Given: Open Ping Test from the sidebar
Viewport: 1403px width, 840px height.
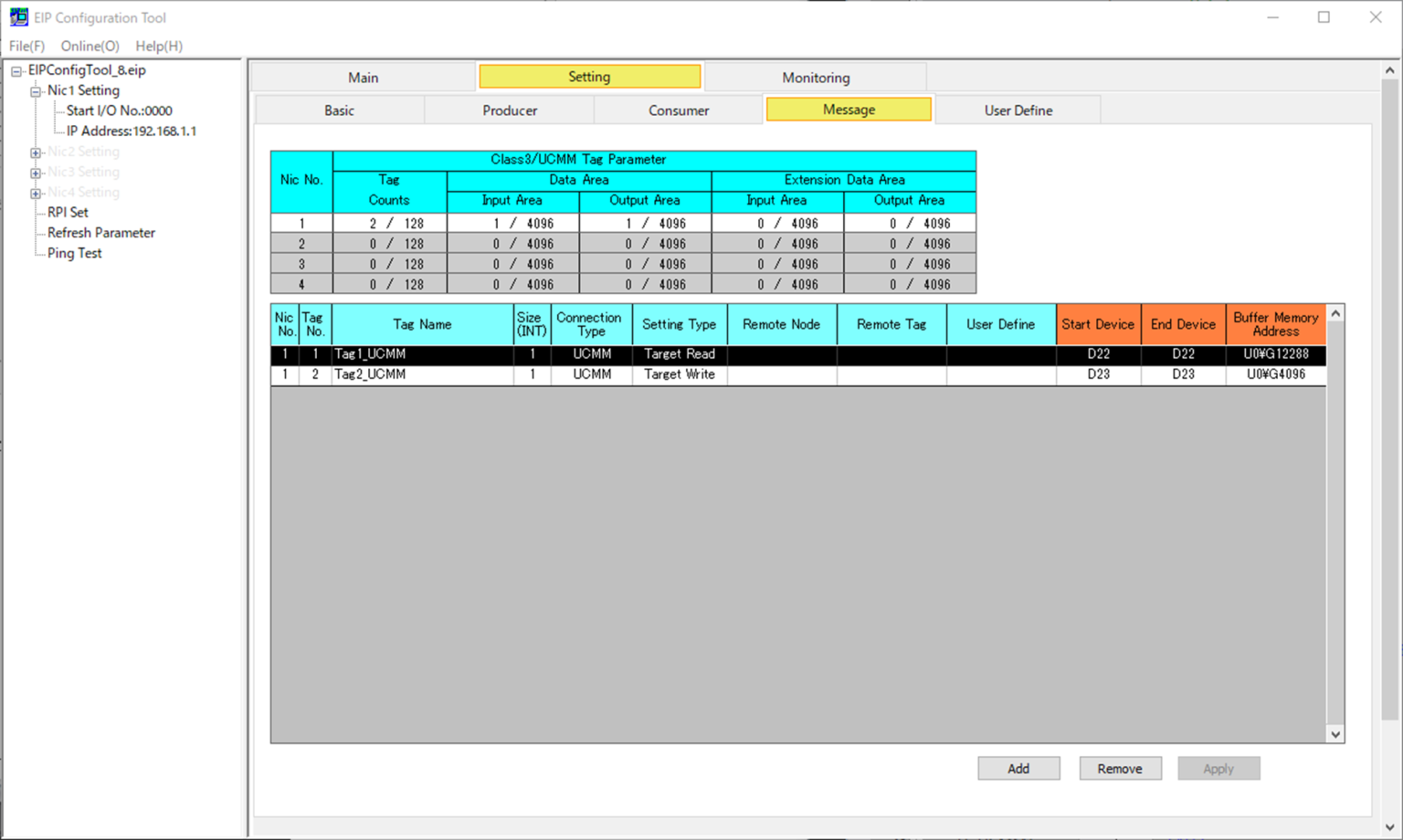Looking at the screenshot, I should [x=73, y=253].
